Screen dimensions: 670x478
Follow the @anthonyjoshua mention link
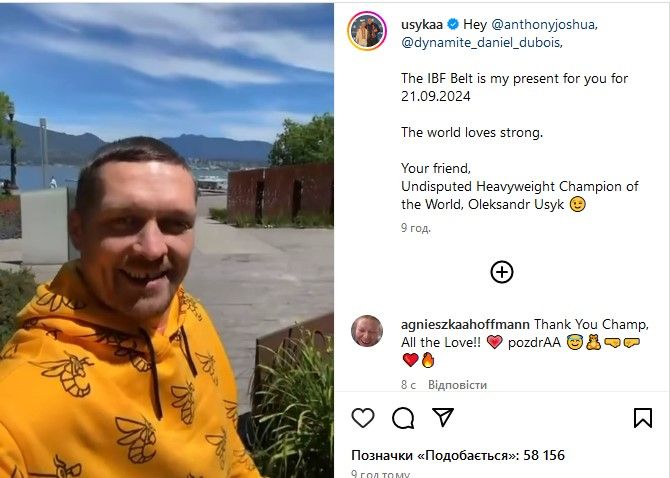[543, 24]
